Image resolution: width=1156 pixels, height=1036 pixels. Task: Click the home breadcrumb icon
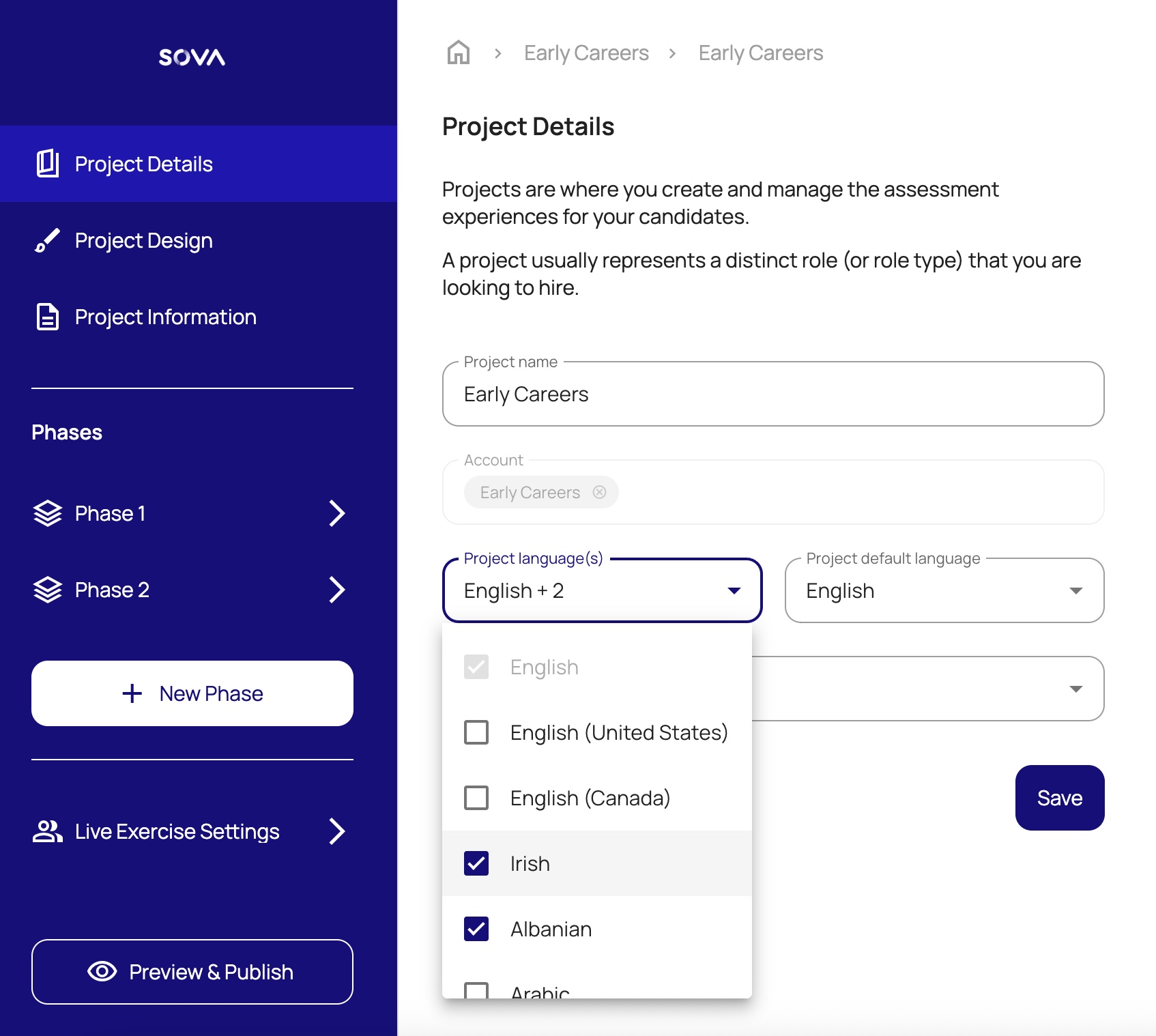pyautogui.click(x=458, y=53)
